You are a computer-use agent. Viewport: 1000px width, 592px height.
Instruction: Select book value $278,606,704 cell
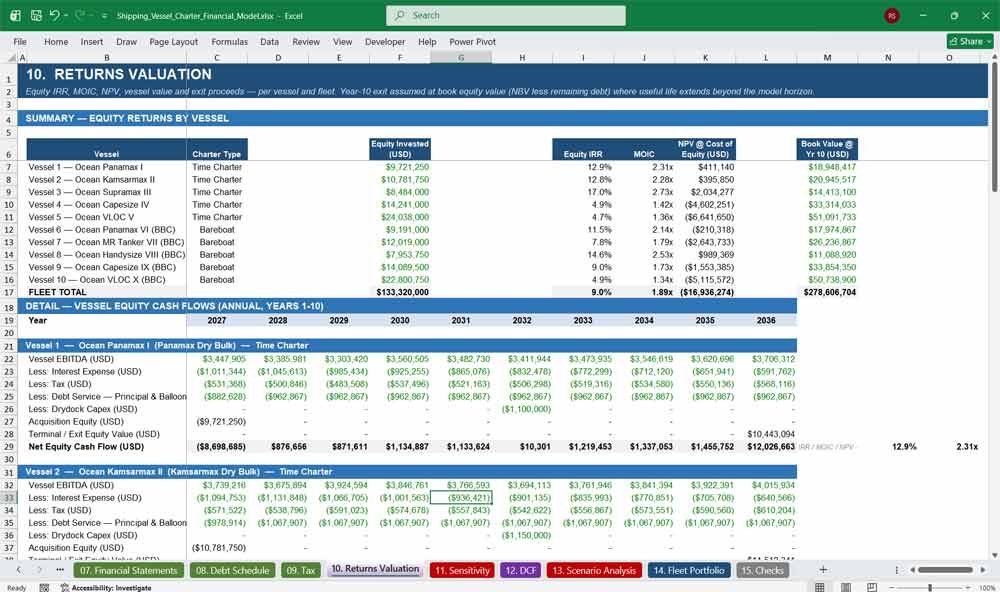(827, 292)
